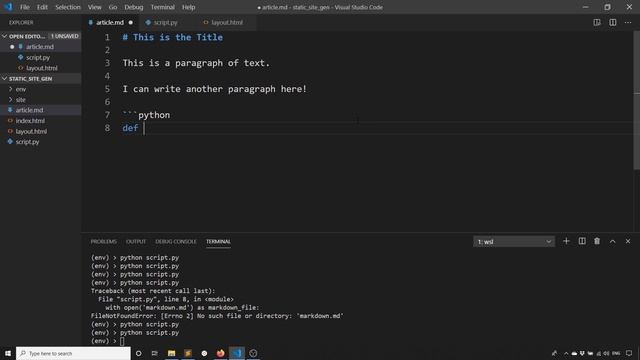Select layout.html under Open Editors
The height and width of the screenshot is (360, 640).
coord(41,68)
